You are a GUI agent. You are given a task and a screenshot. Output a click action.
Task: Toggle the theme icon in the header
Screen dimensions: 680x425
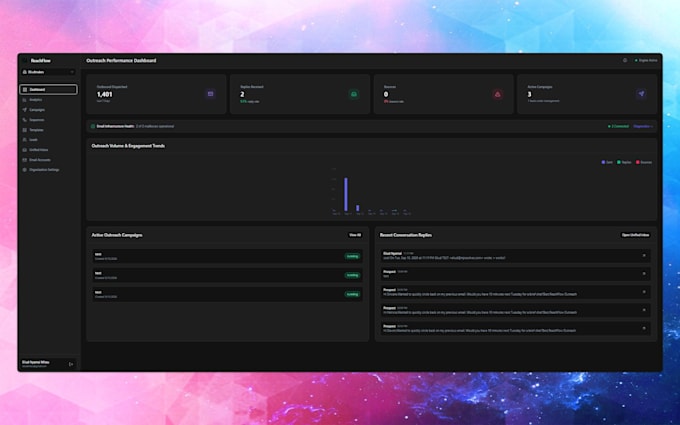coord(625,60)
